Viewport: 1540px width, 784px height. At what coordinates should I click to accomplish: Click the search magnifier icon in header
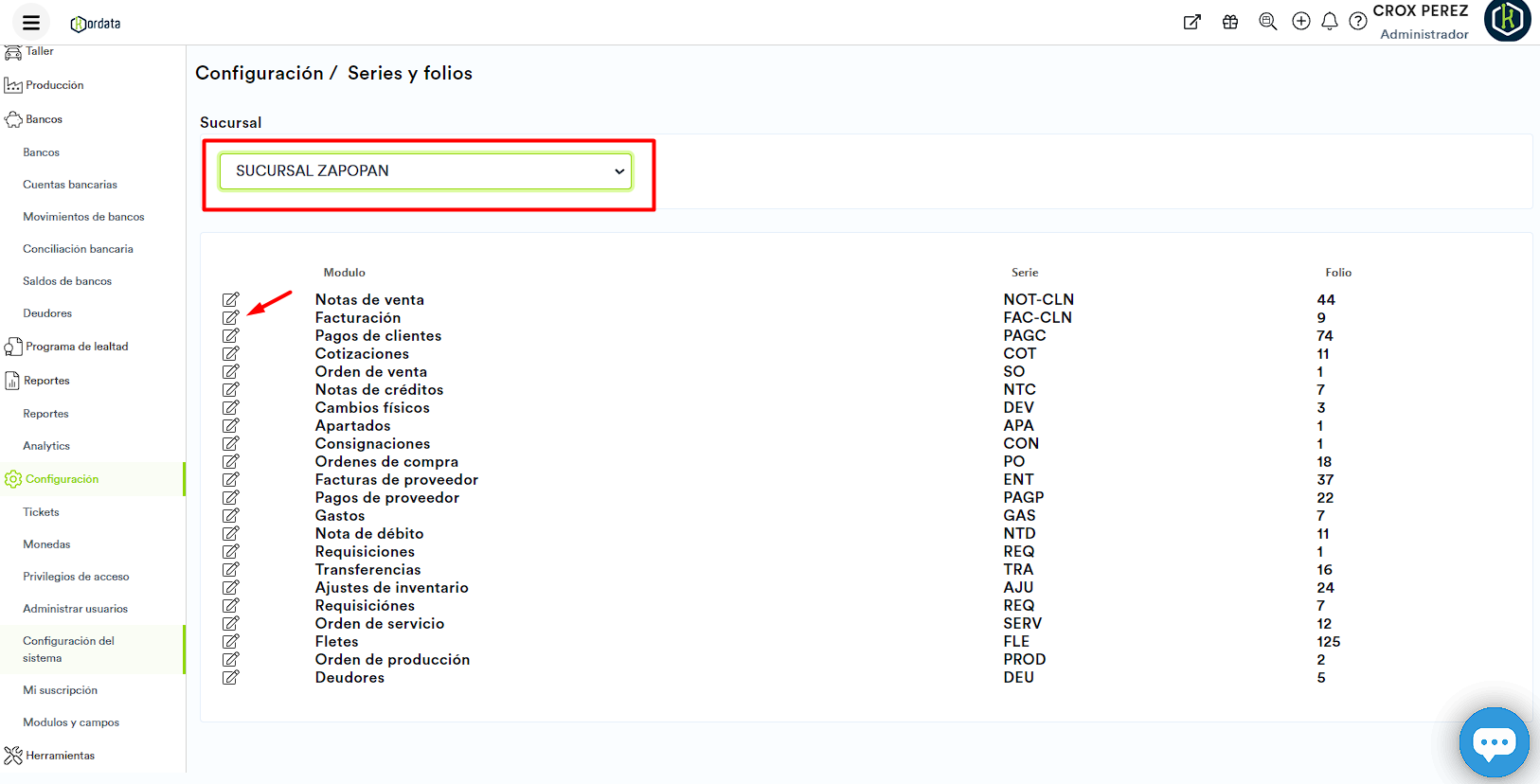click(1267, 22)
